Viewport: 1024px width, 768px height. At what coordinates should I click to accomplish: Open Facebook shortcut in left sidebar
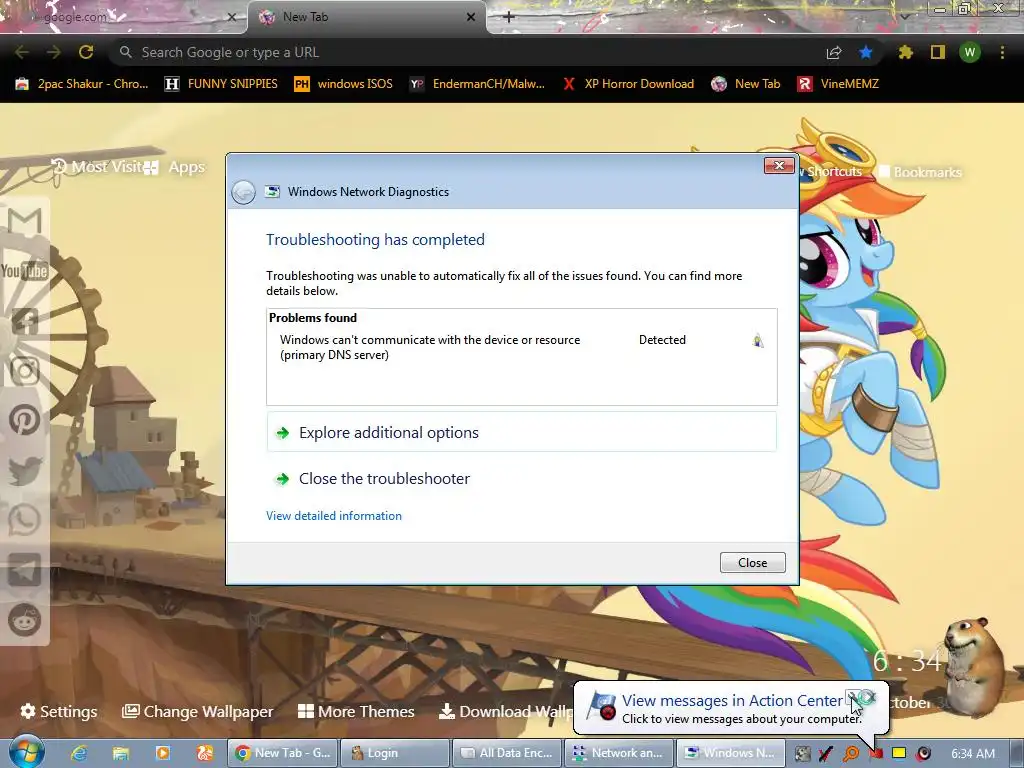click(25, 321)
